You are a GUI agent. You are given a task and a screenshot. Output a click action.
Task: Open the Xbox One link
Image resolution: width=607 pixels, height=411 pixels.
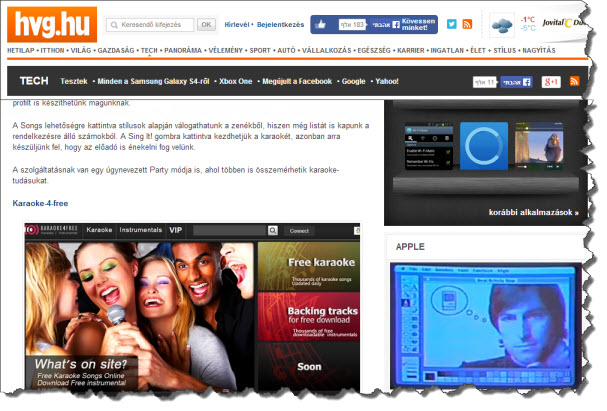[235, 81]
